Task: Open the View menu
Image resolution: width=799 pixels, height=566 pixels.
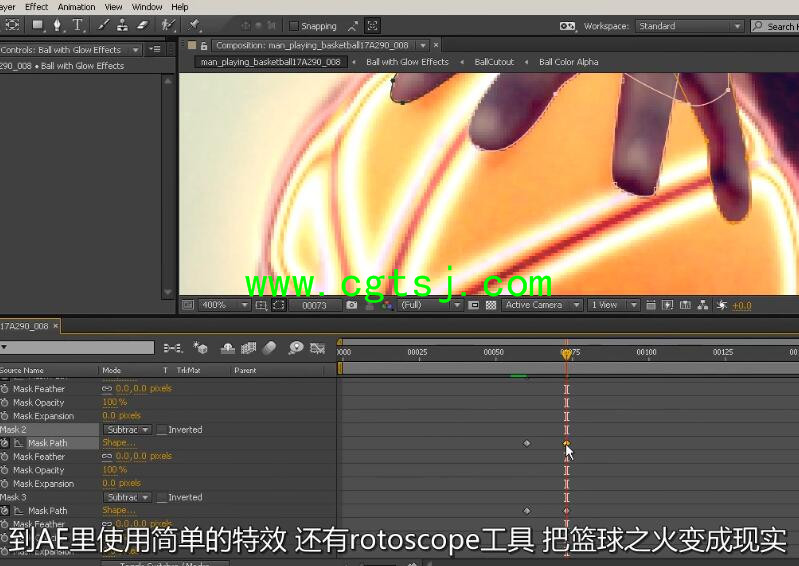Action: pyautogui.click(x=113, y=7)
